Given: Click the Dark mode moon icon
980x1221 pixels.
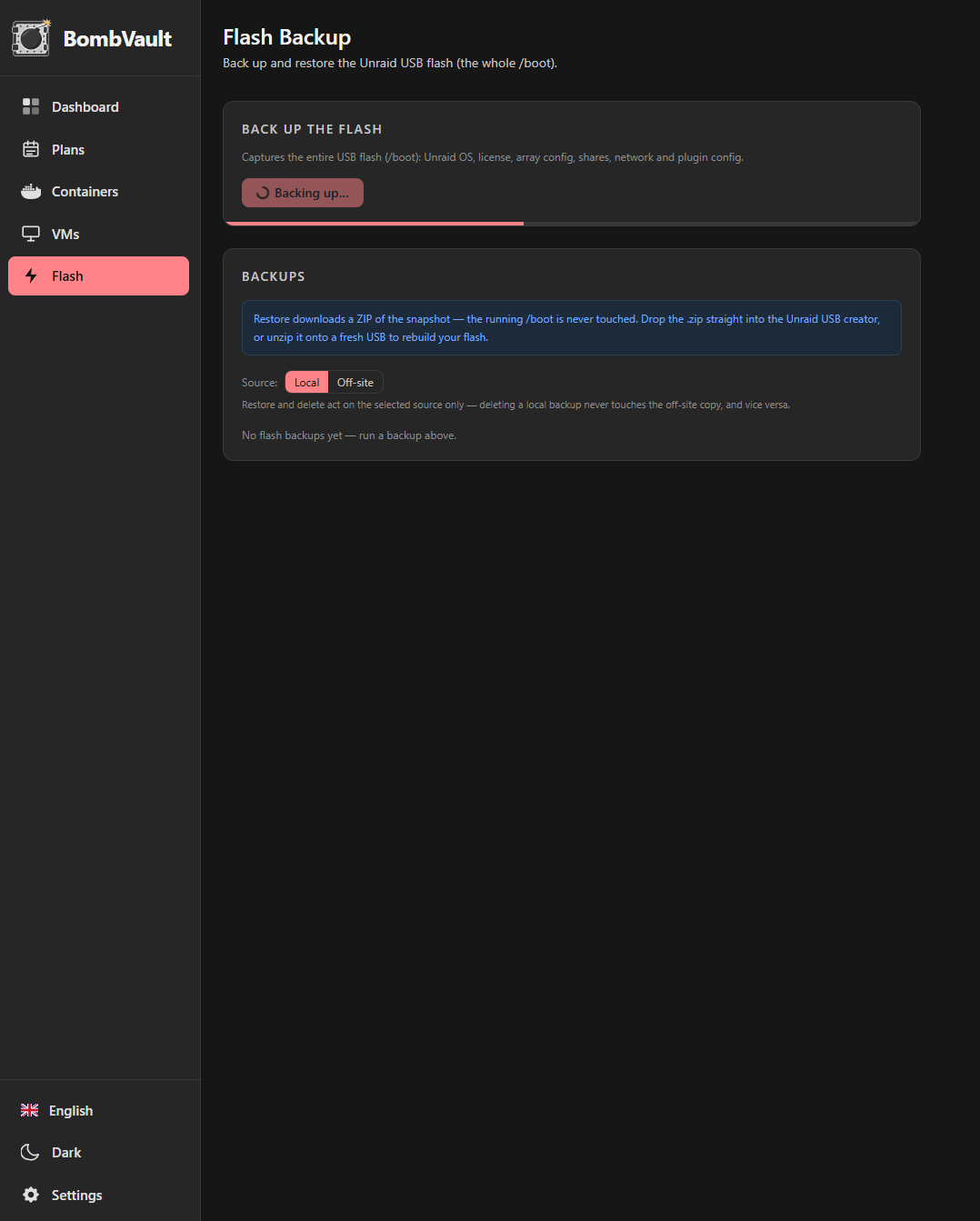Looking at the screenshot, I should pos(30,1152).
